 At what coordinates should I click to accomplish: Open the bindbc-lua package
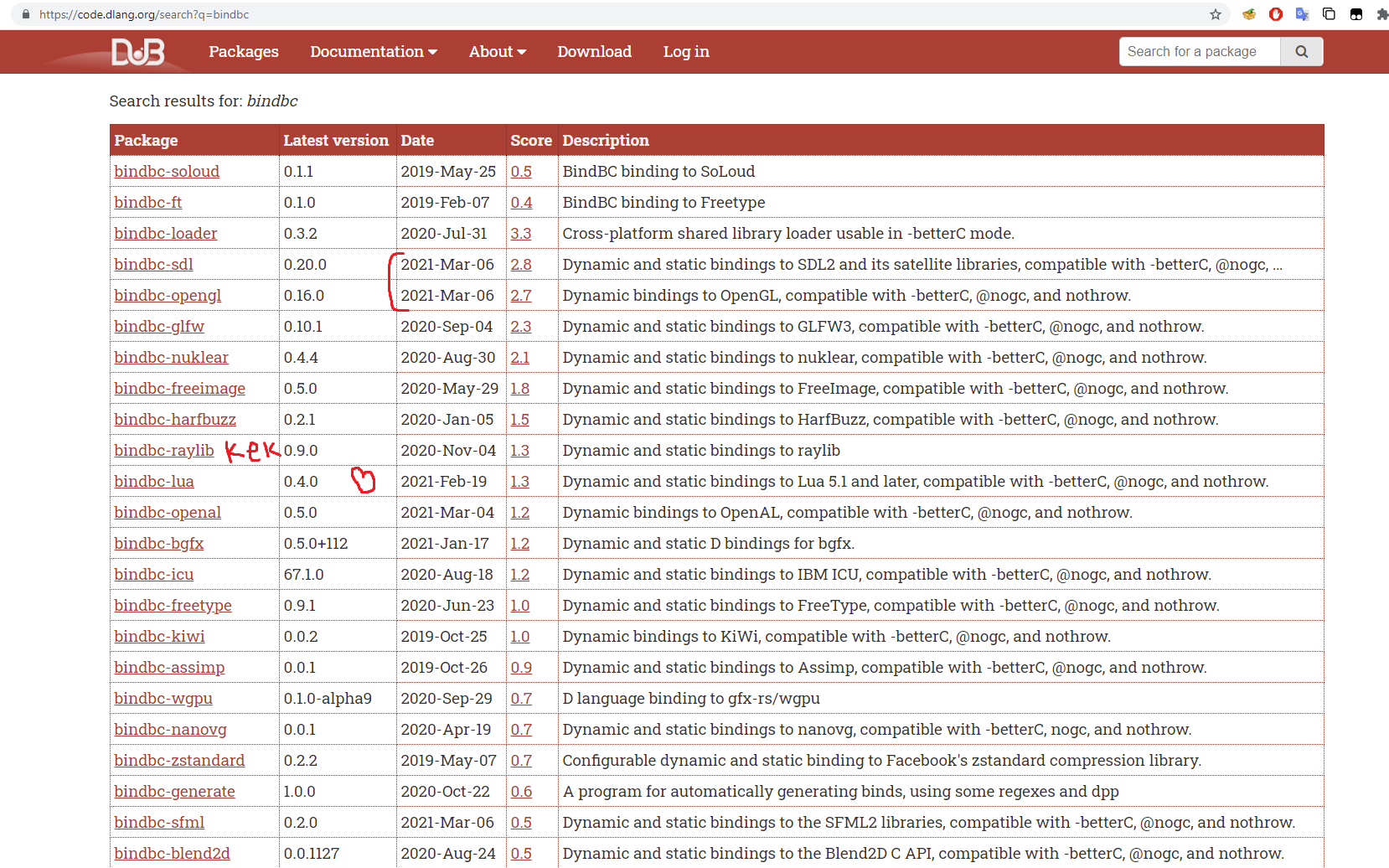(154, 482)
